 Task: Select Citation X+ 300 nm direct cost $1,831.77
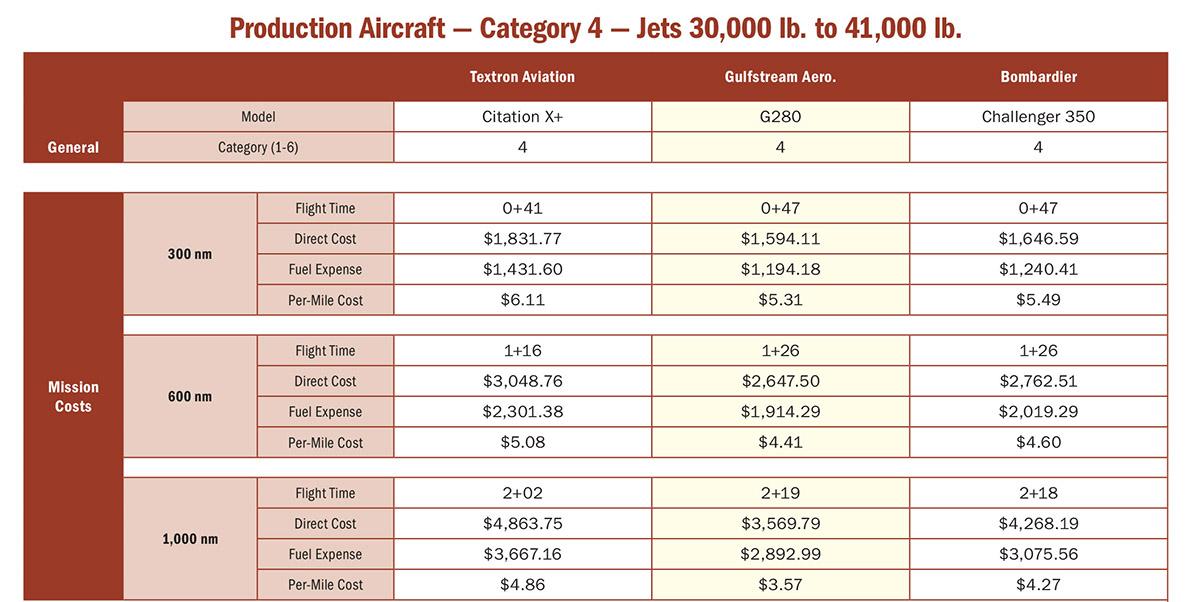tap(522, 239)
